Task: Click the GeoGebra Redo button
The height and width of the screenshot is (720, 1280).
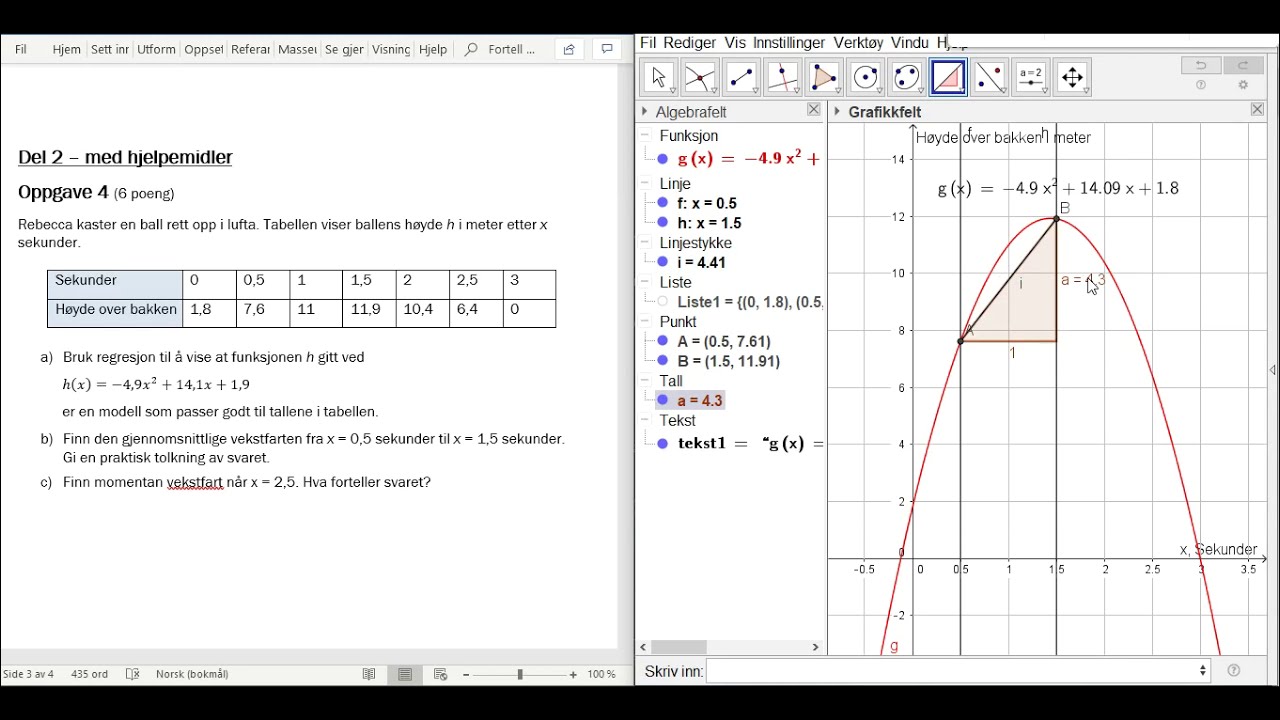Action: pyautogui.click(x=1243, y=65)
